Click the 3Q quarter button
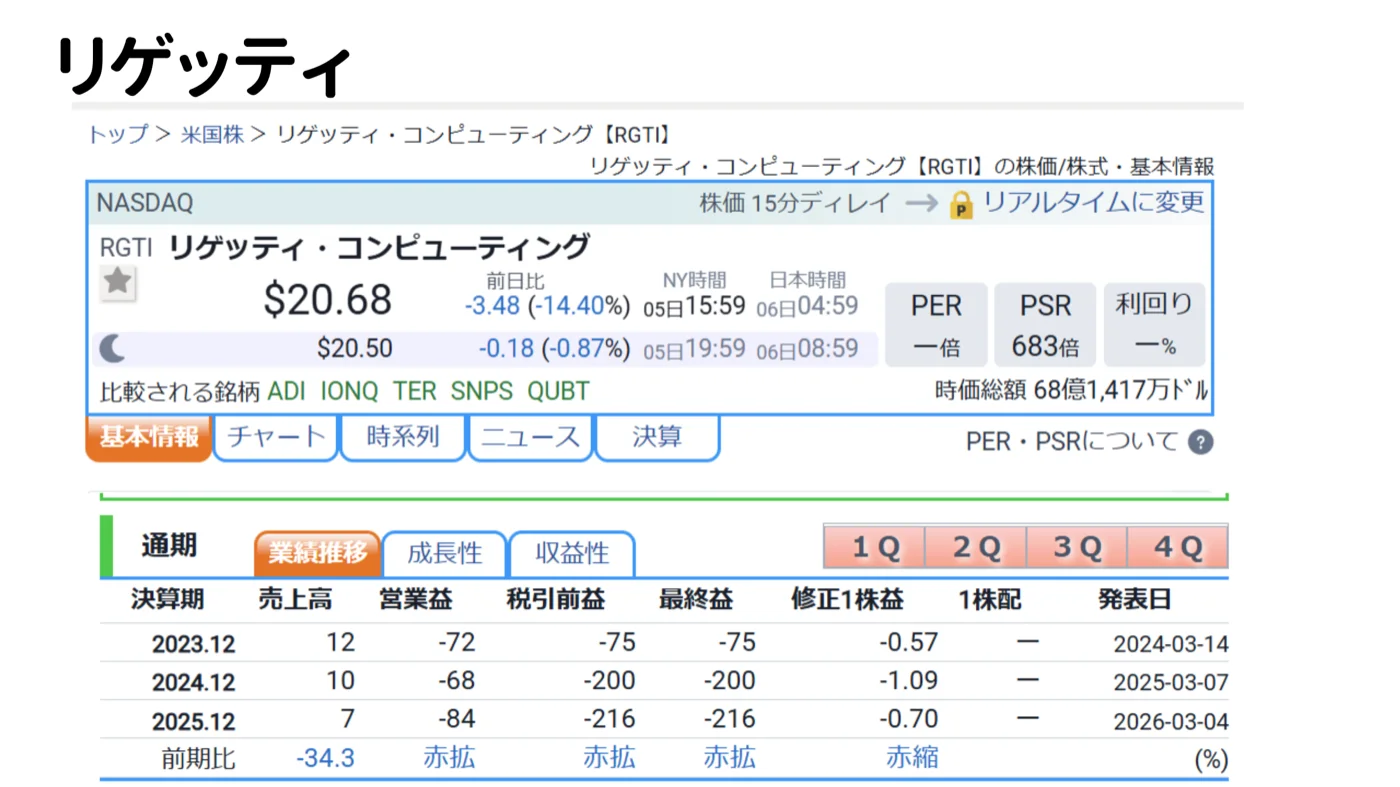This screenshot has width=1400, height=787. click(x=1077, y=547)
